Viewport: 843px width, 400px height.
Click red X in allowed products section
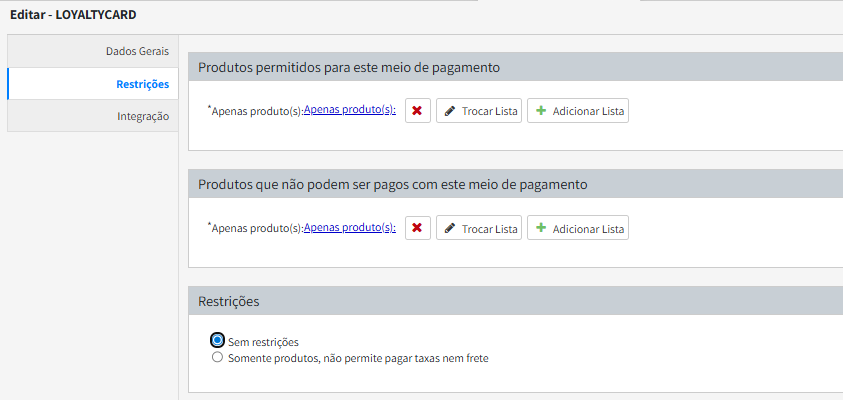(x=417, y=111)
